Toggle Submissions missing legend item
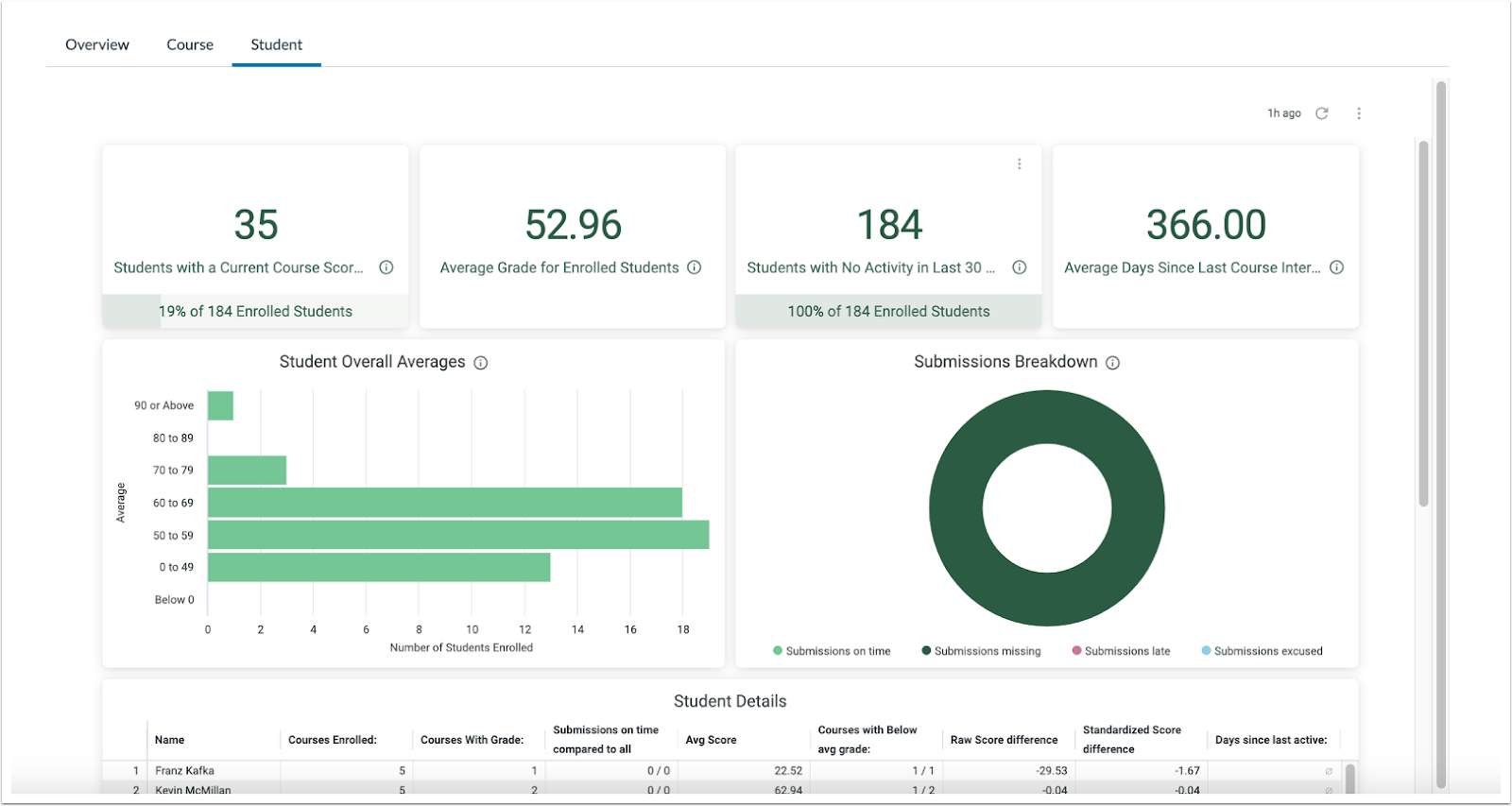1512x806 pixels. click(x=981, y=651)
